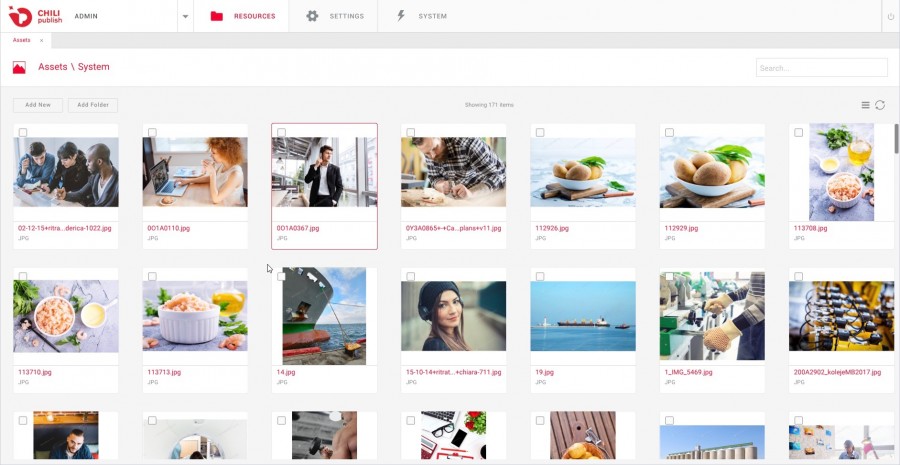Check the 112929.jpg checkbox
This screenshot has width=900, height=465.
point(669,133)
